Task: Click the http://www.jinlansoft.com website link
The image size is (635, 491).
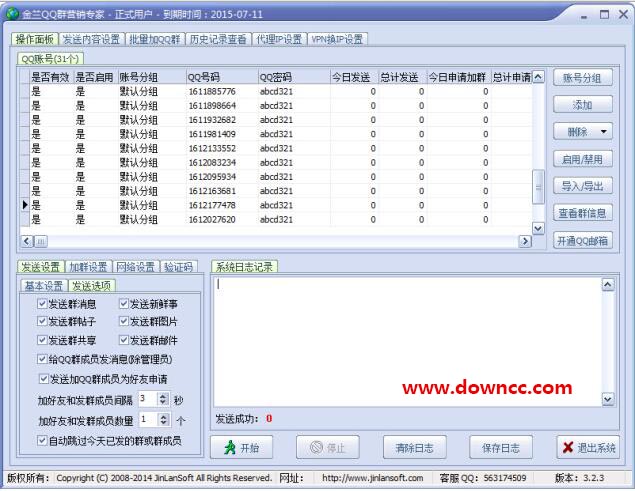Action: 373,478
